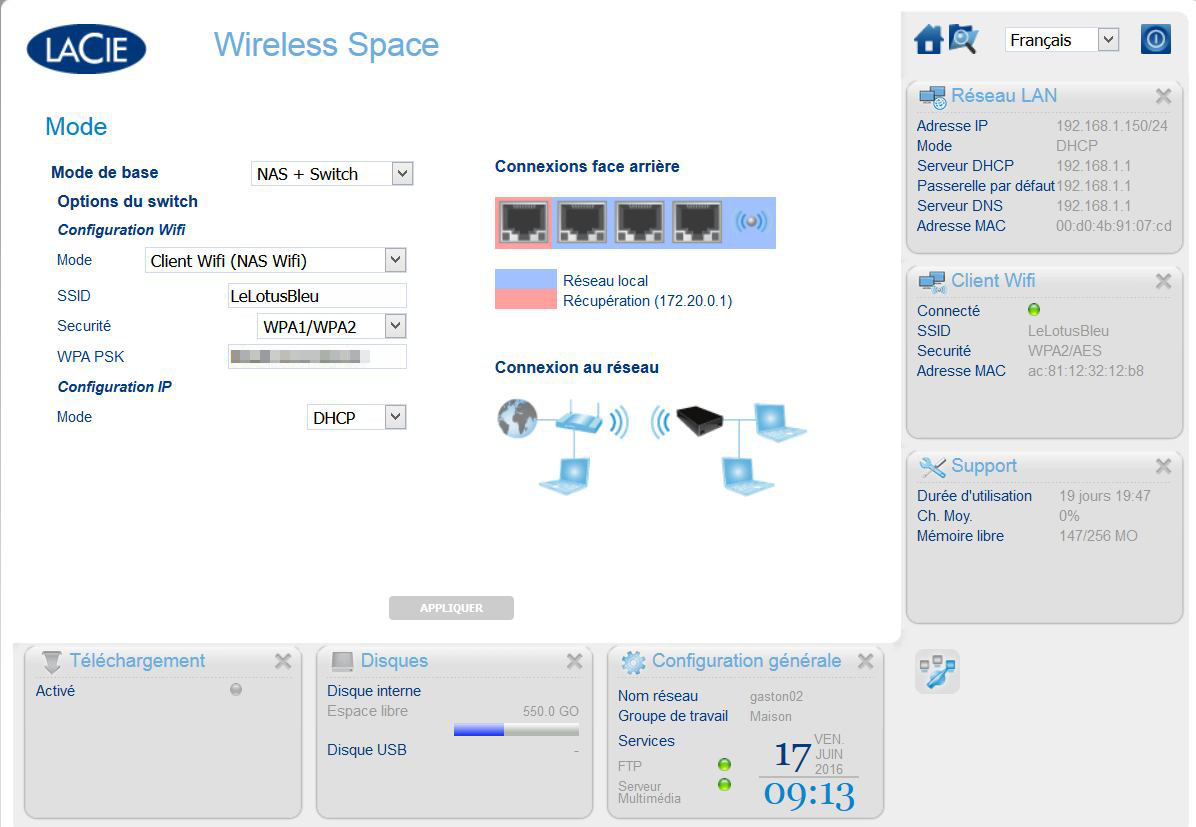Click the black NAS device icon
Screen dimensions: 1196x827
point(699,420)
